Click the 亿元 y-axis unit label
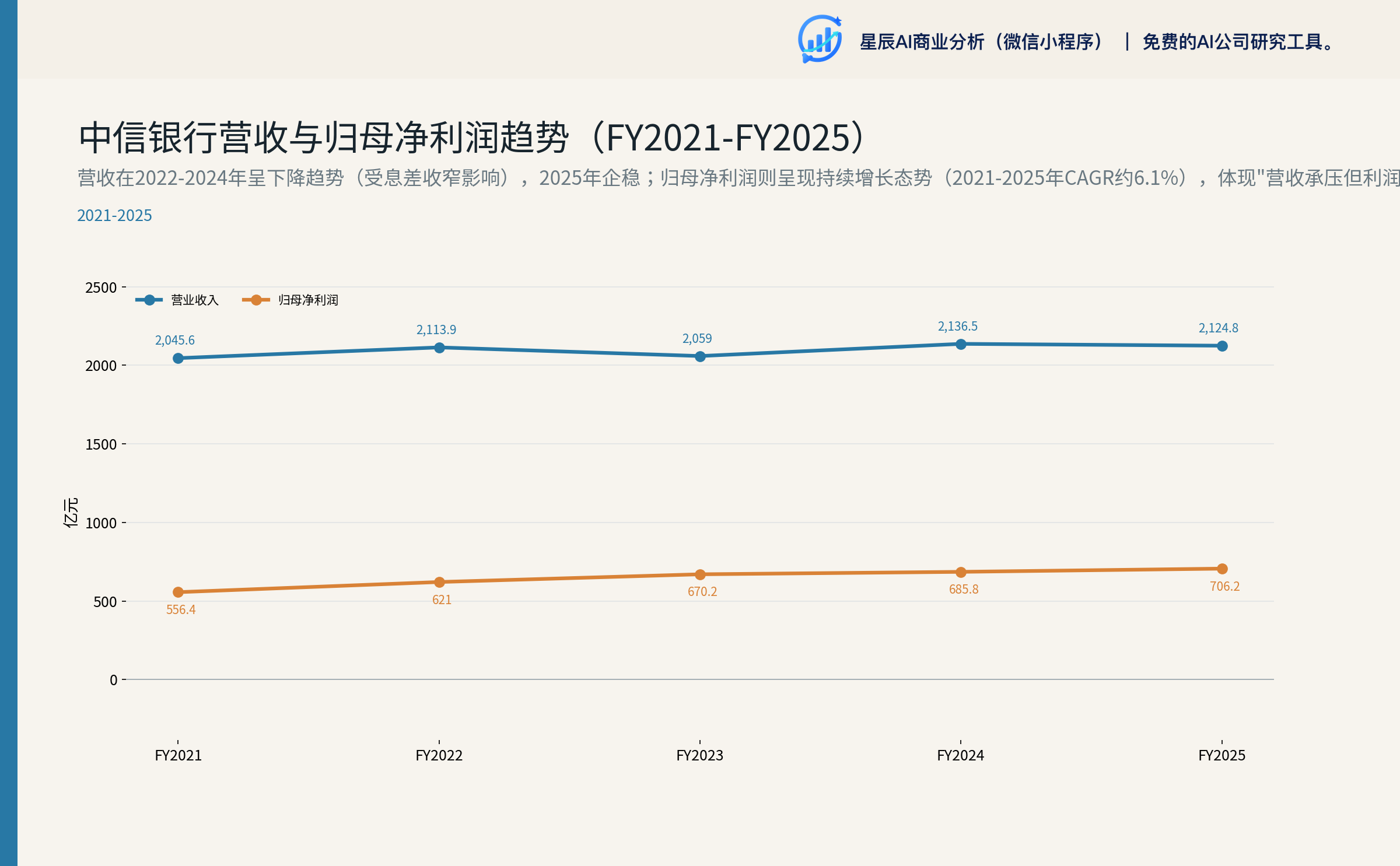 (71, 513)
